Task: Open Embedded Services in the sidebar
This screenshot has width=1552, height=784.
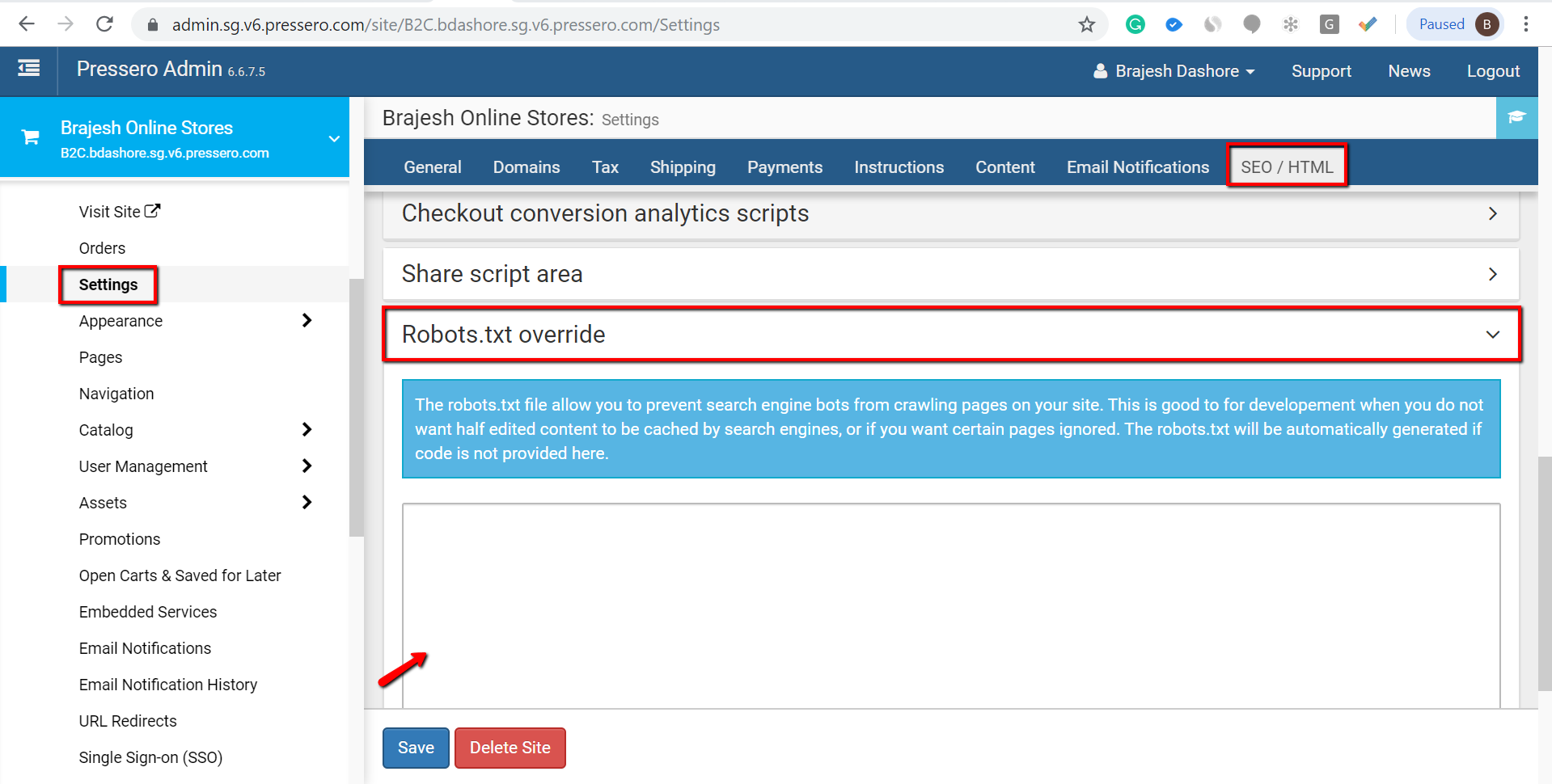Action: point(148,612)
